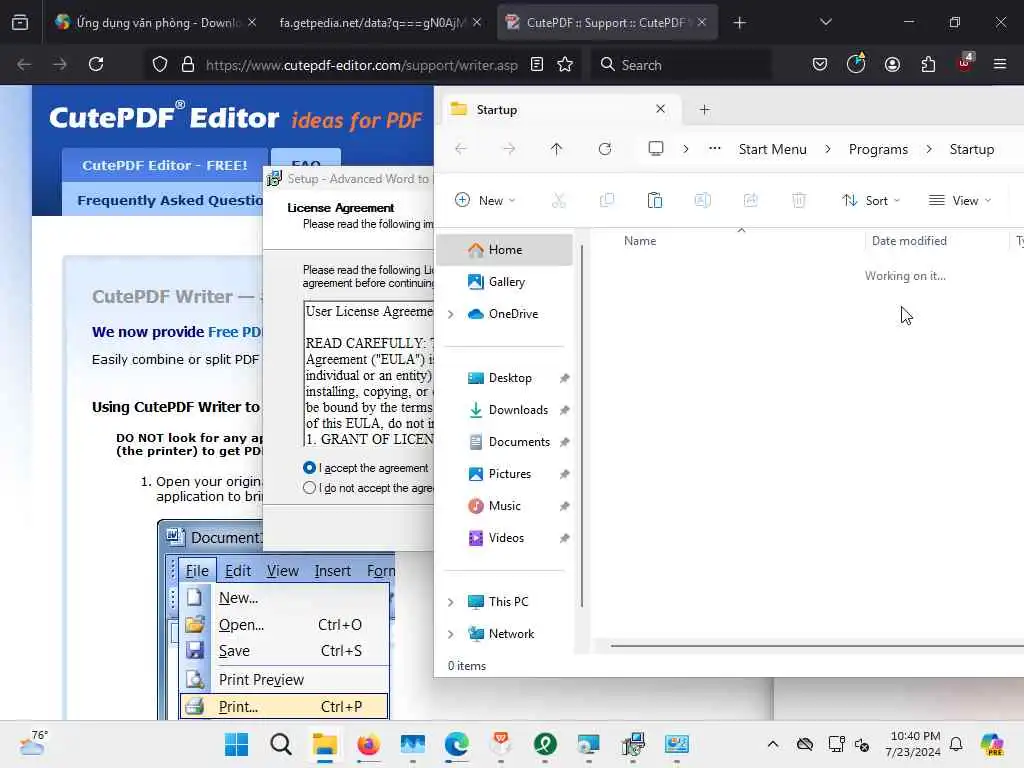Image resolution: width=1024 pixels, height=768 pixels.
Task: Open Firefox account profile icon
Action: tap(892, 64)
